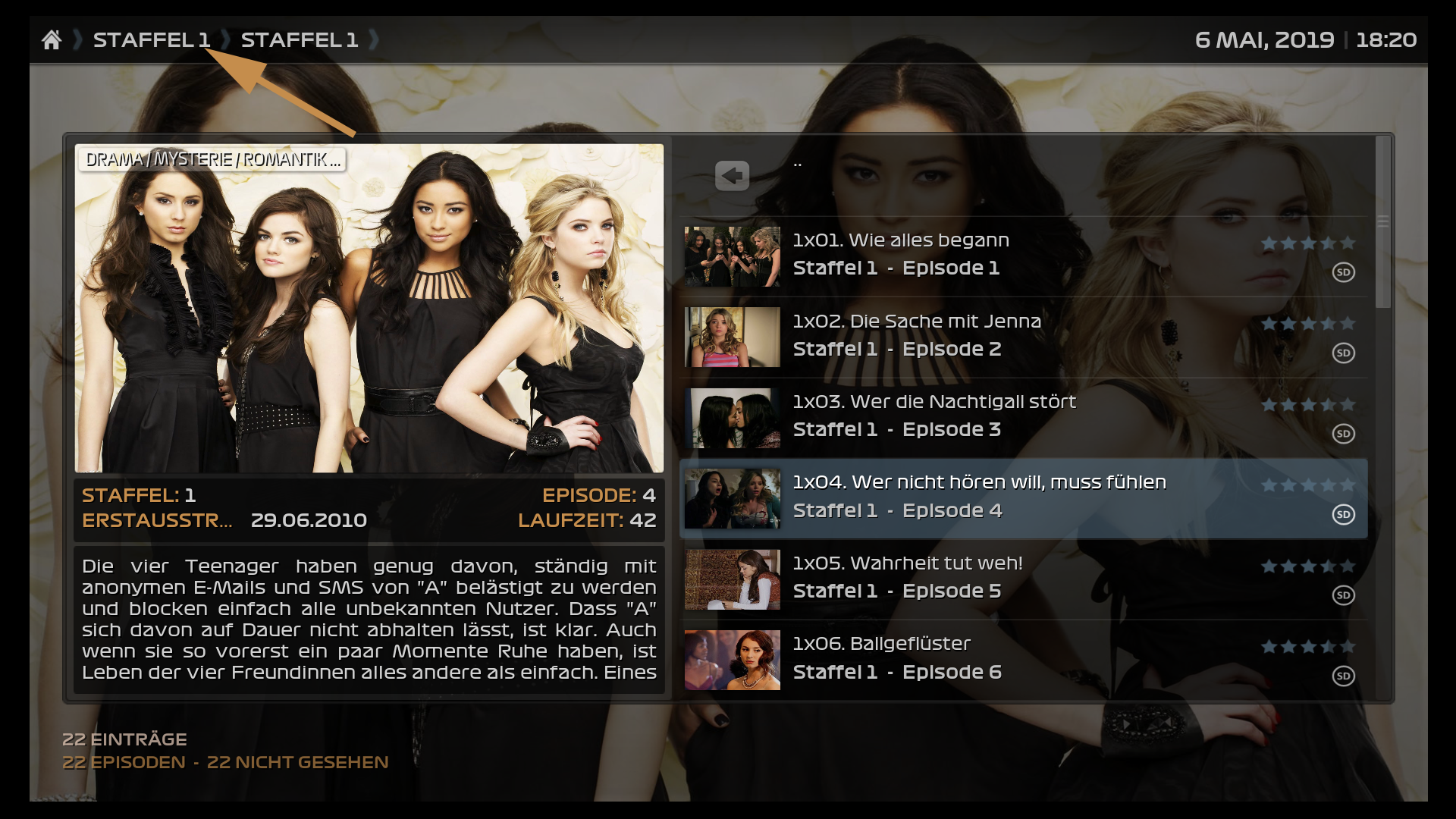Click the first-aired date 29.06.2010
1456x819 pixels.
[309, 521]
